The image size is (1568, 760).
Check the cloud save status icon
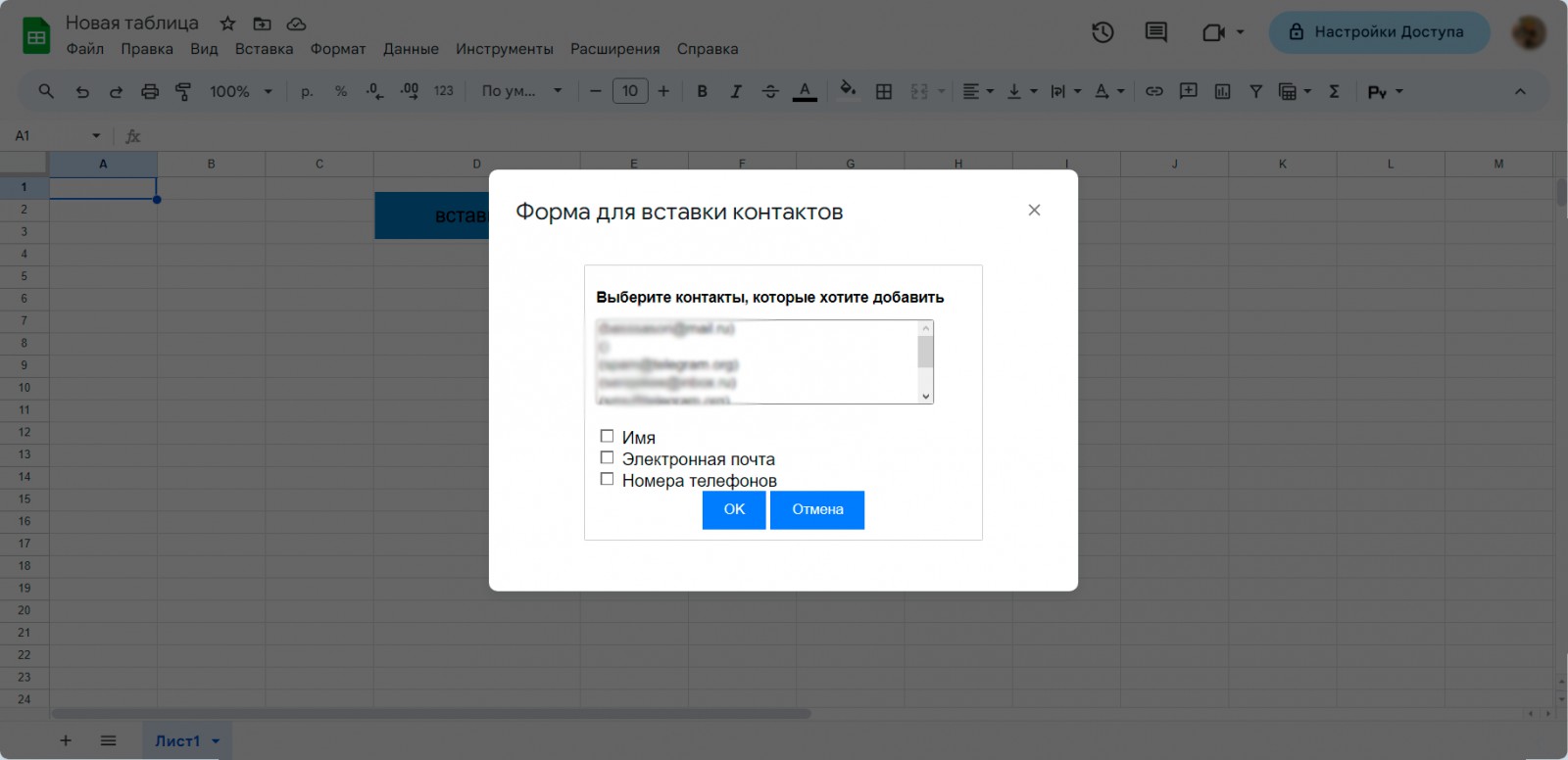(x=296, y=24)
